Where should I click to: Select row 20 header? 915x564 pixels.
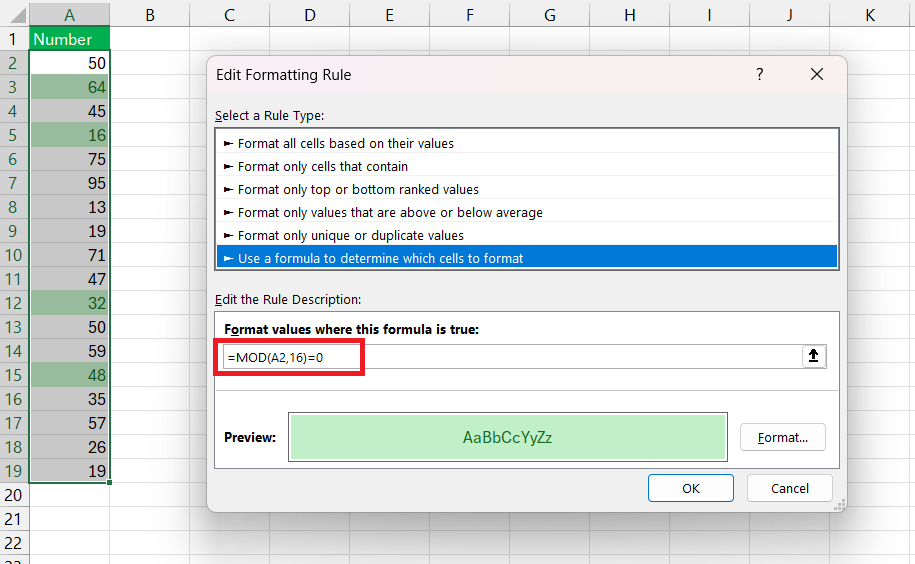(15, 495)
